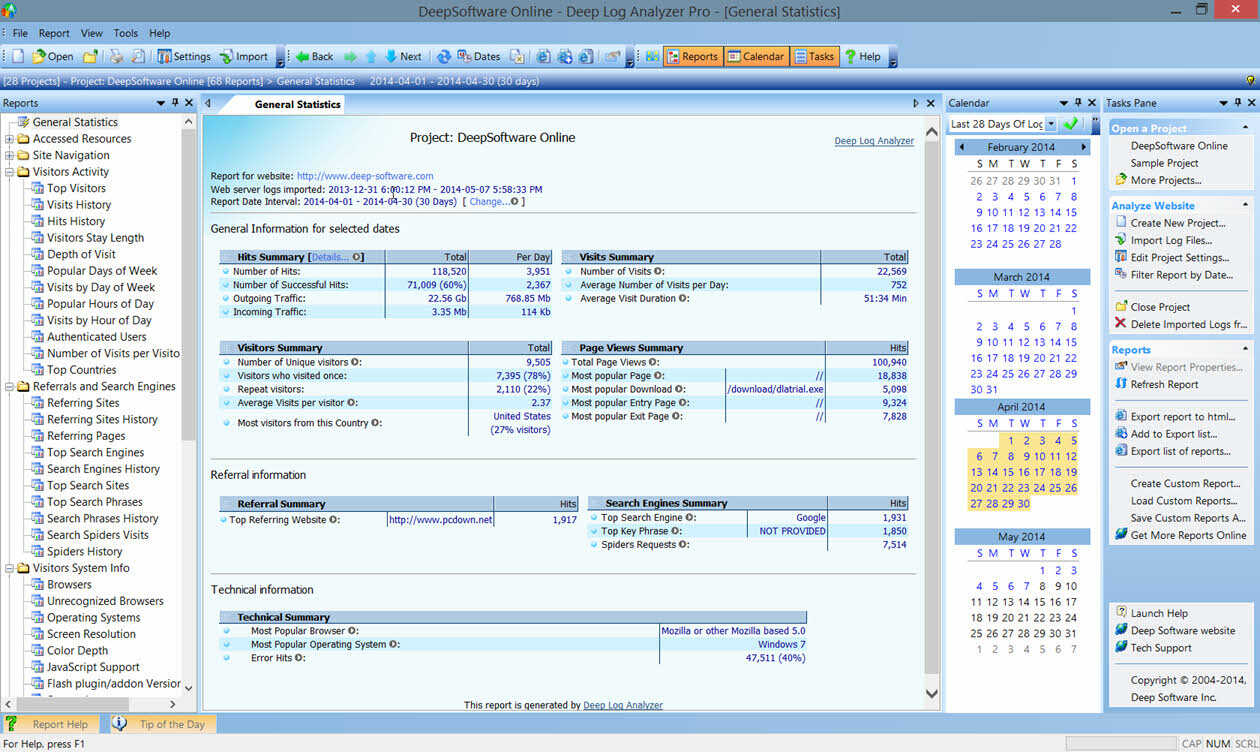1260x752 pixels.
Task: Select April 16 in the calendar
Action: coord(1025,471)
